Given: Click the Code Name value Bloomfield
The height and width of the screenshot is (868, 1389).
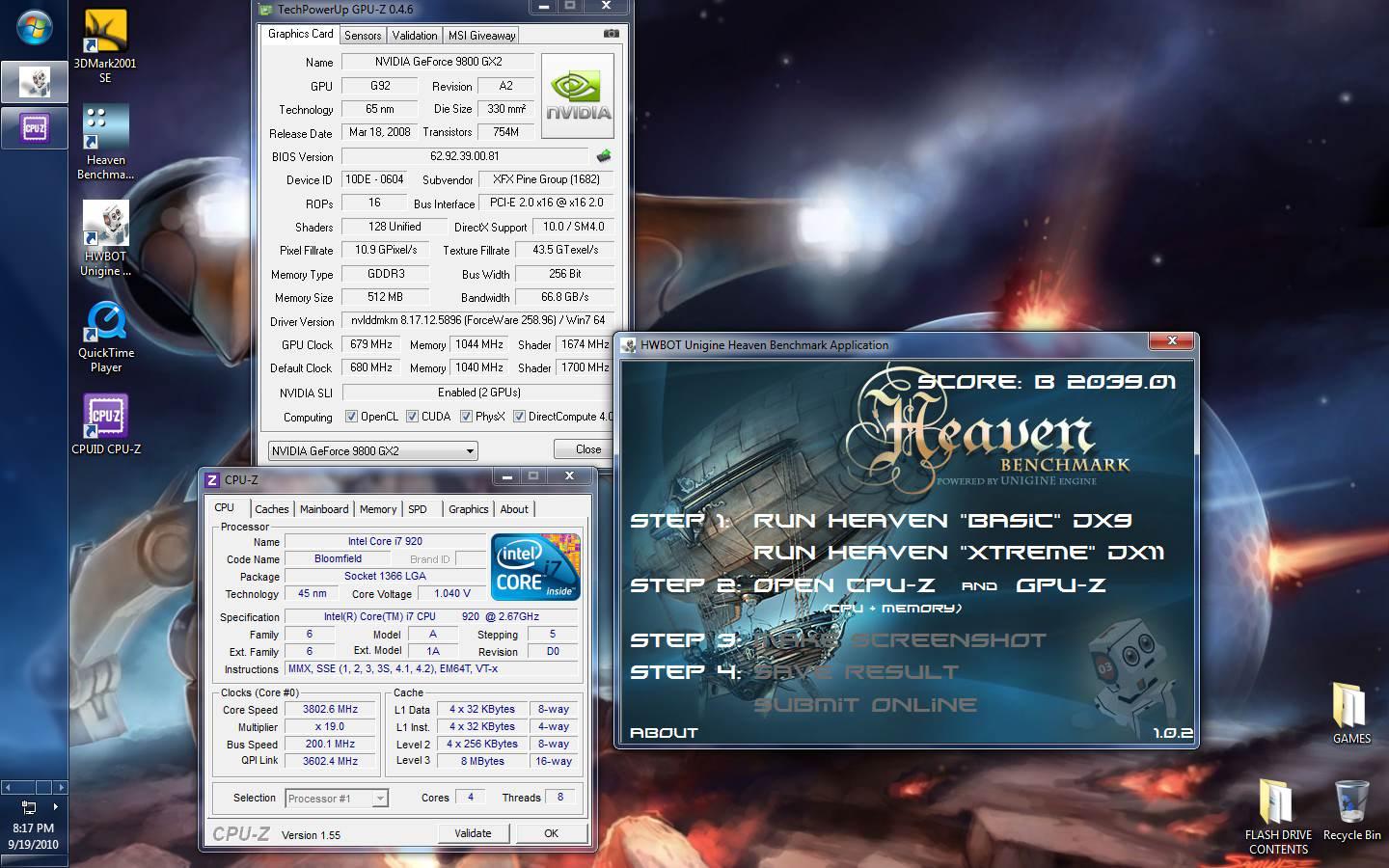Looking at the screenshot, I should 339,558.
